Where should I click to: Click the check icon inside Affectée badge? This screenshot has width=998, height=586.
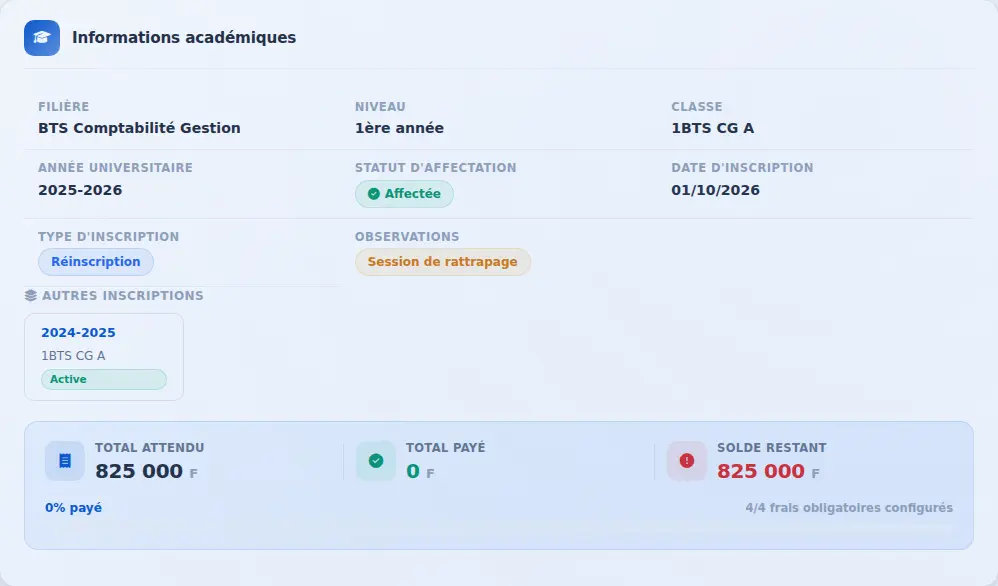[374, 194]
